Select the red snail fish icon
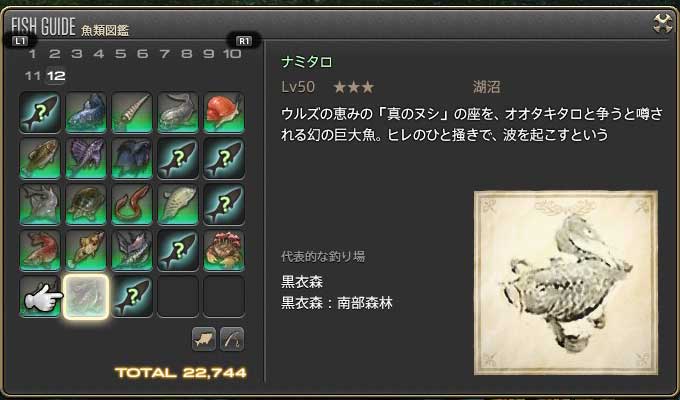Screen dimensions: 680x400 click(x=224, y=112)
